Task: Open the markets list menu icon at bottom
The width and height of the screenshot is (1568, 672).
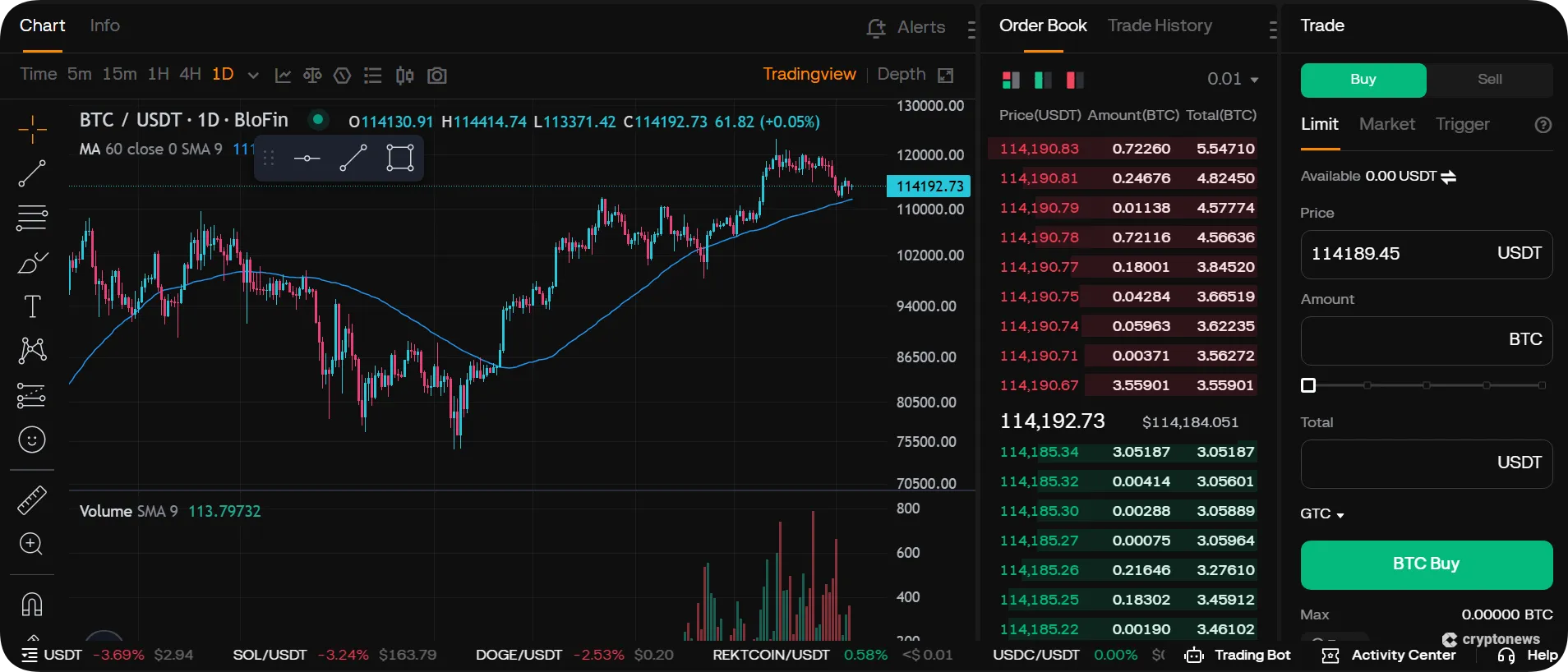Action: point(30,655)
